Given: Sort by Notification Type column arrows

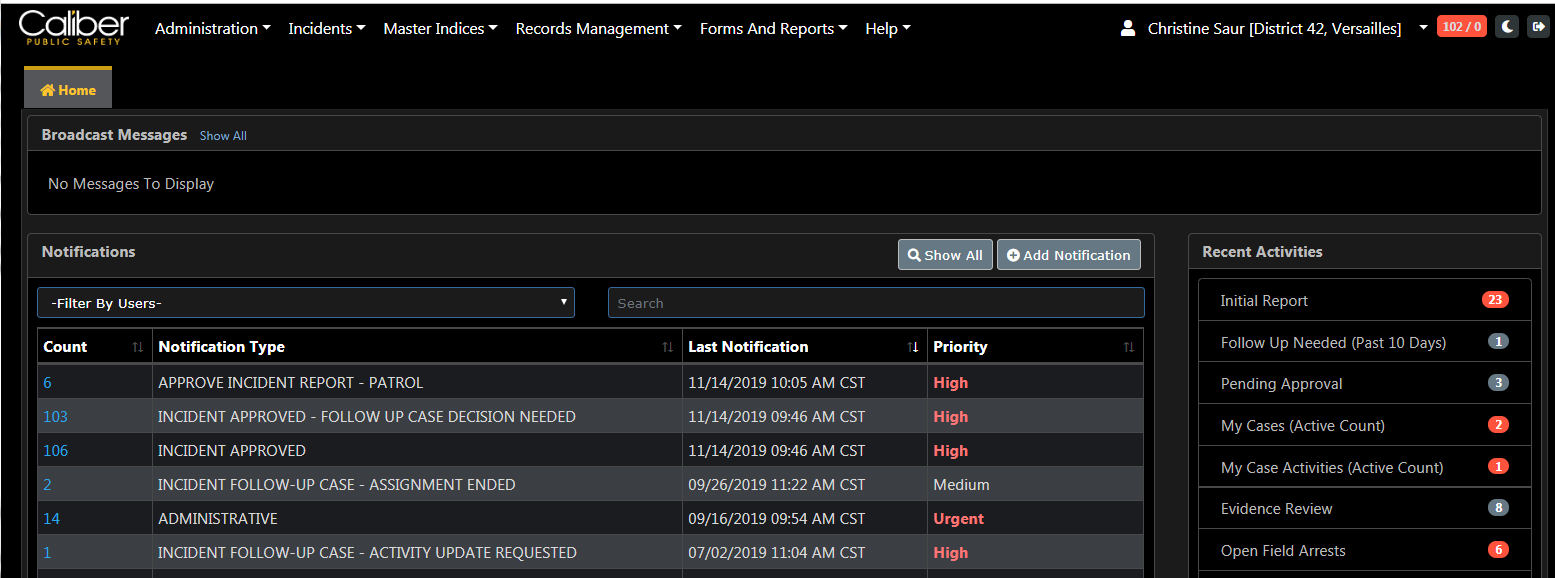Looking at the screenshot, I should click(667, 347).
